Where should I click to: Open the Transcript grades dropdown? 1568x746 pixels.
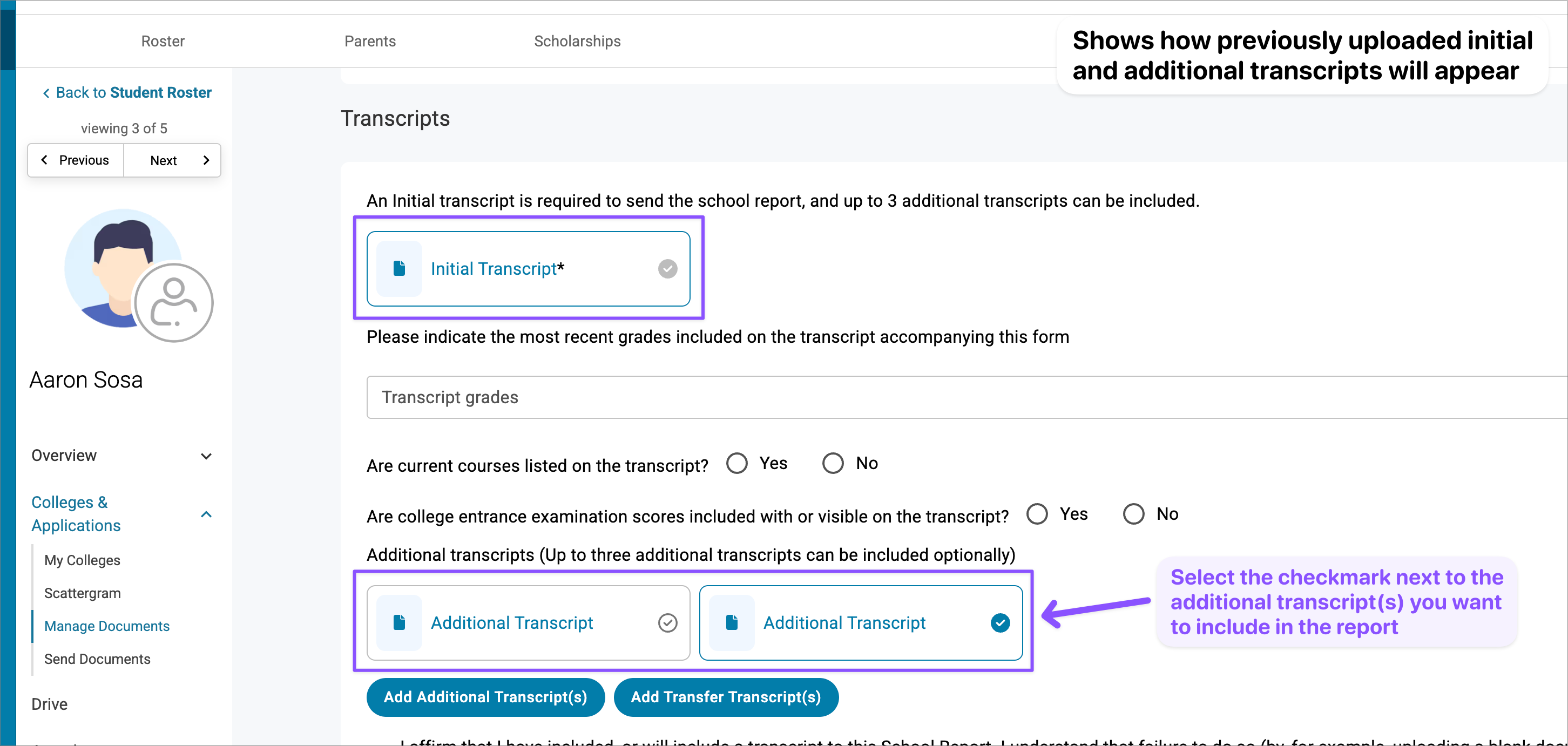(967, 397)
